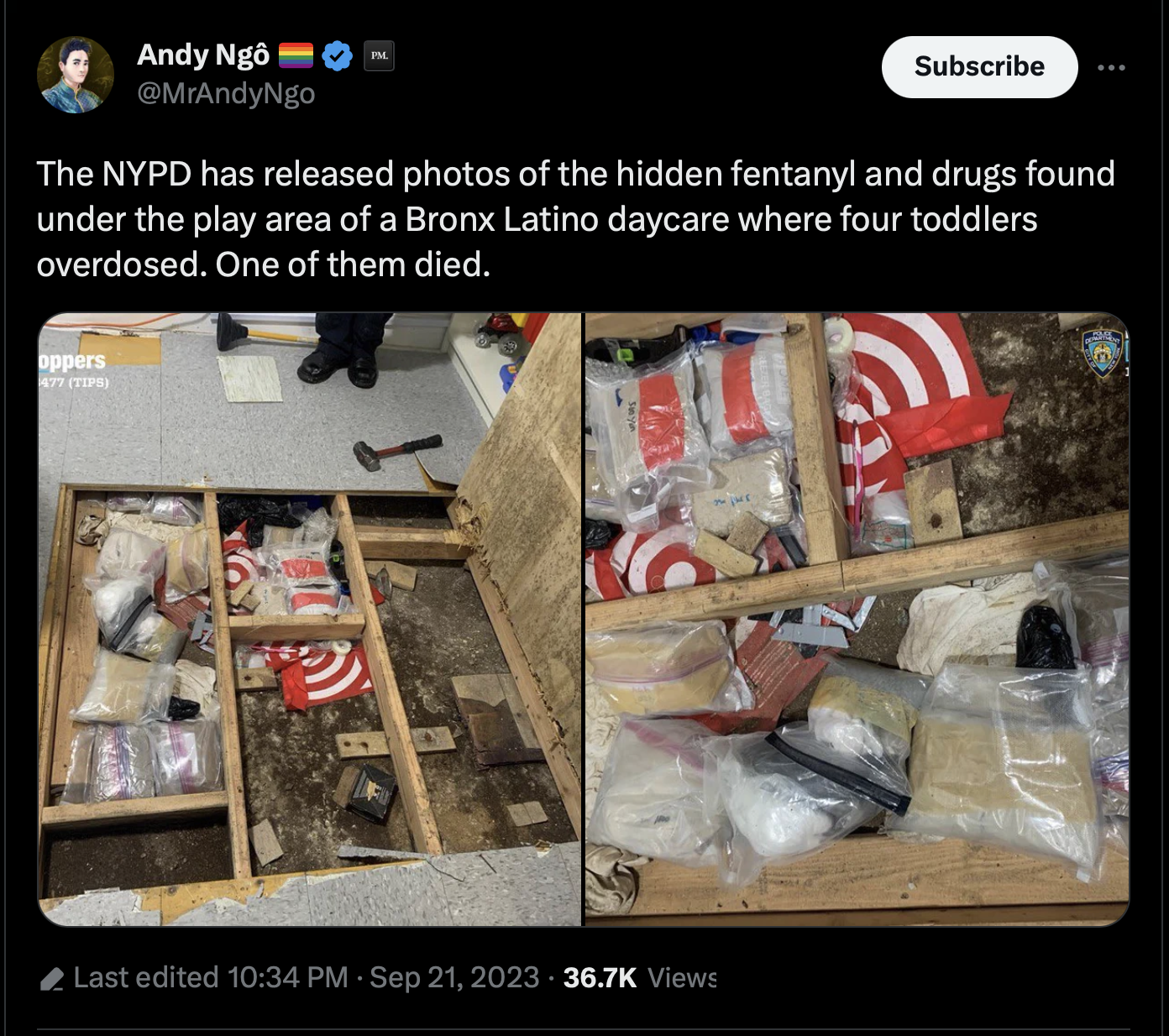Subscribe to Andy Ngô
This screenshot has width=1169, height=1036.
(x=979, y=66)
